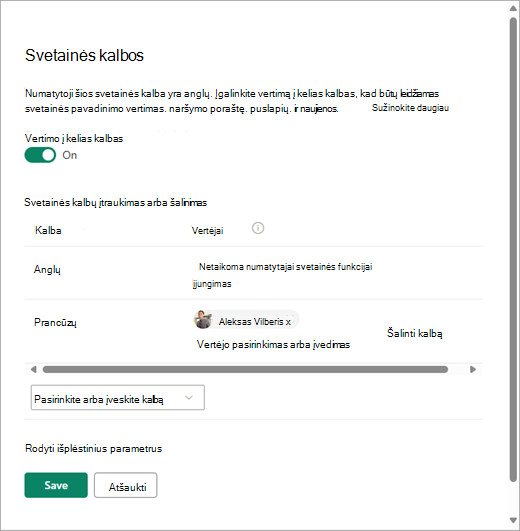The height and width of the screenshot is (531, 520).
Task: Click the vertical scrollbar up arrow
Action: point(513,8)
